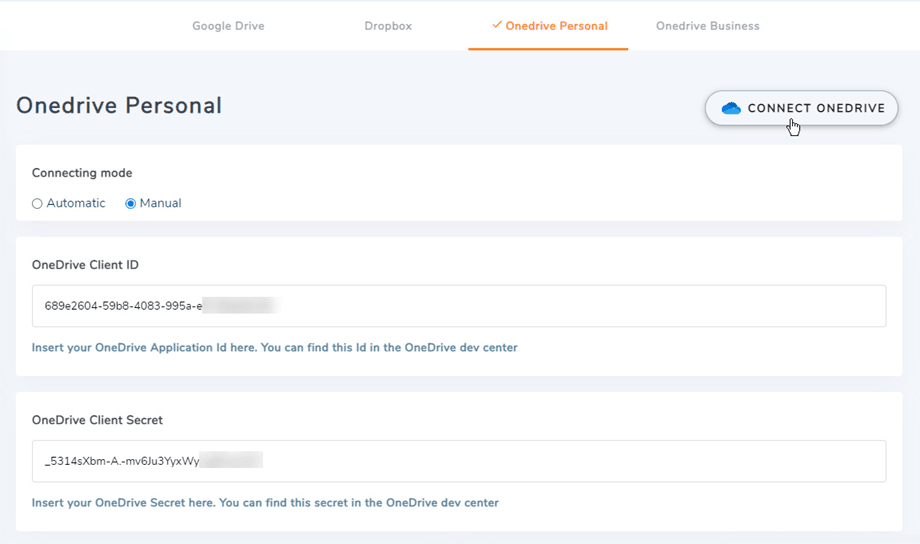Click the 'Automatic' text label
This screenshot has height=544, width=920.
(76, 203)
